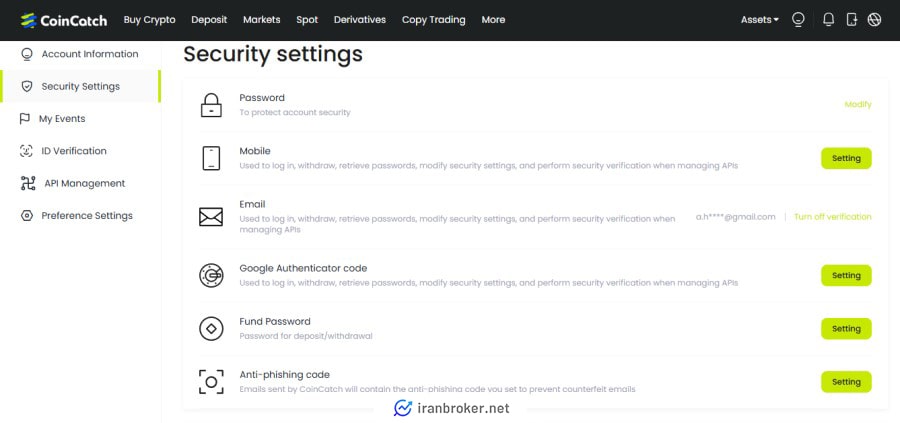900x423 pixels.
Task: Open the language globe icon
Action: click(x=874, y=20)
